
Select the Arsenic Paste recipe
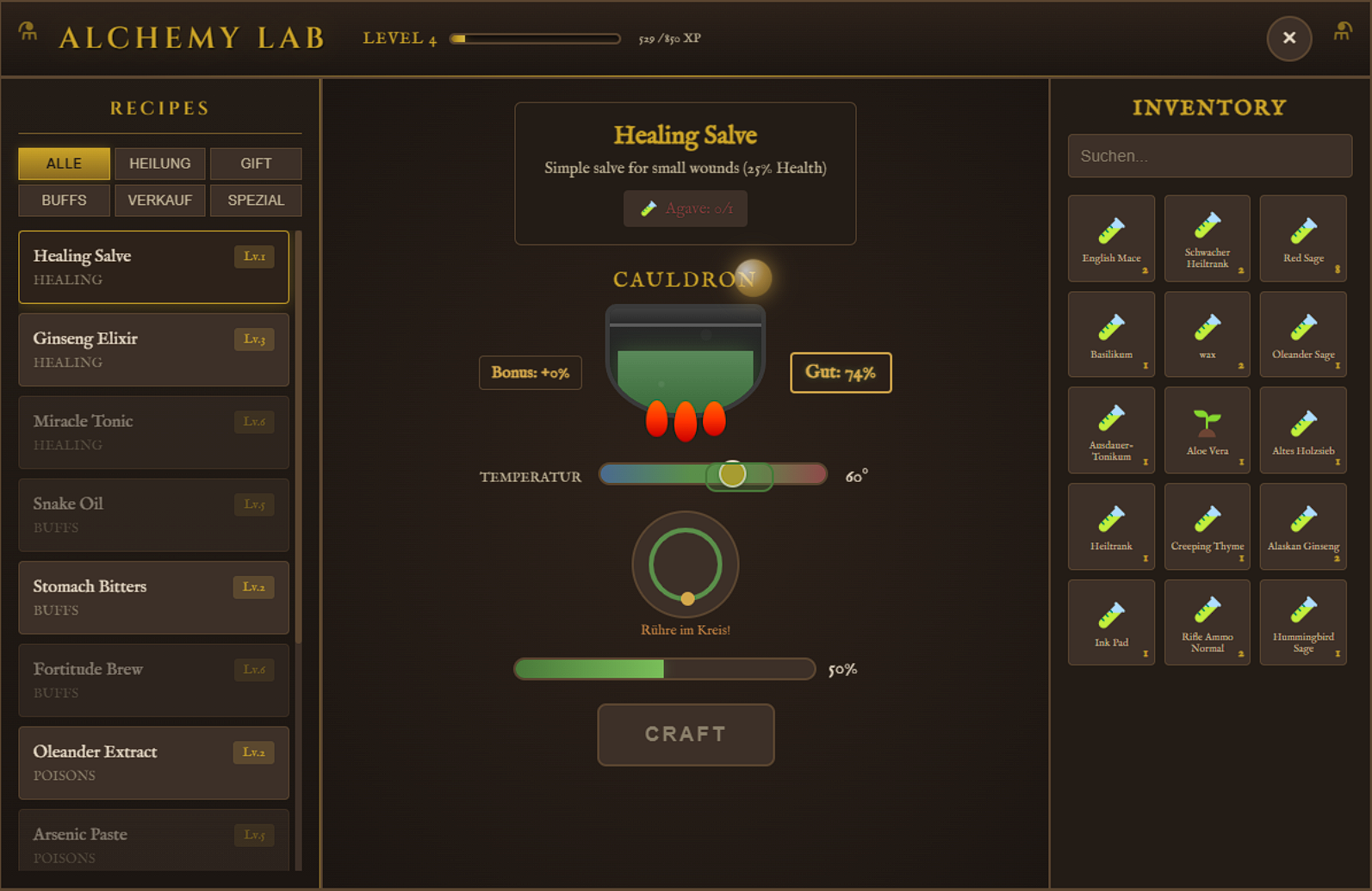pyautogui.click(x=154, y=840)
